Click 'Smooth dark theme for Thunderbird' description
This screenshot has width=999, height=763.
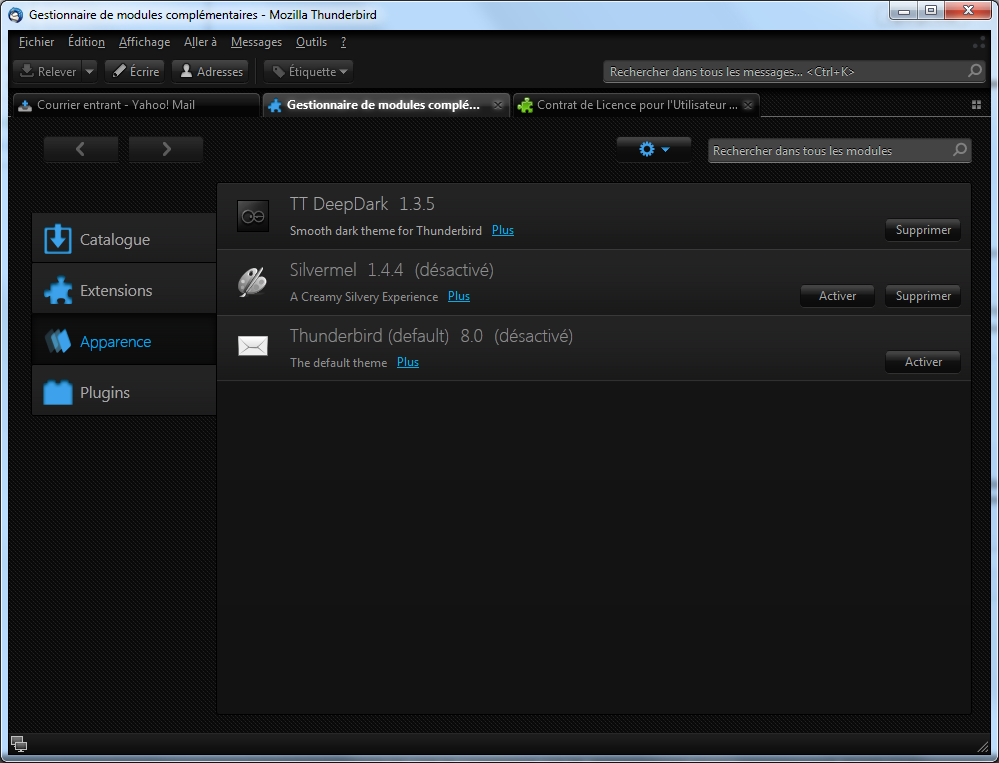click(x=385, y=231)
